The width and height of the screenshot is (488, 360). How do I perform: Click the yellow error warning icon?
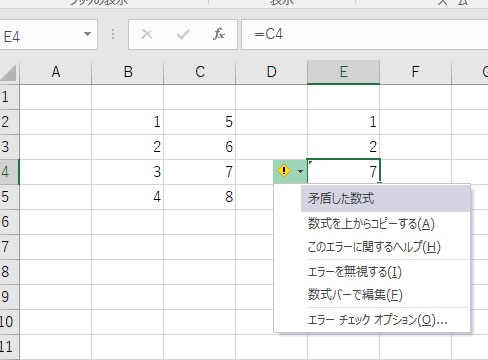click(x=284, y=171)
